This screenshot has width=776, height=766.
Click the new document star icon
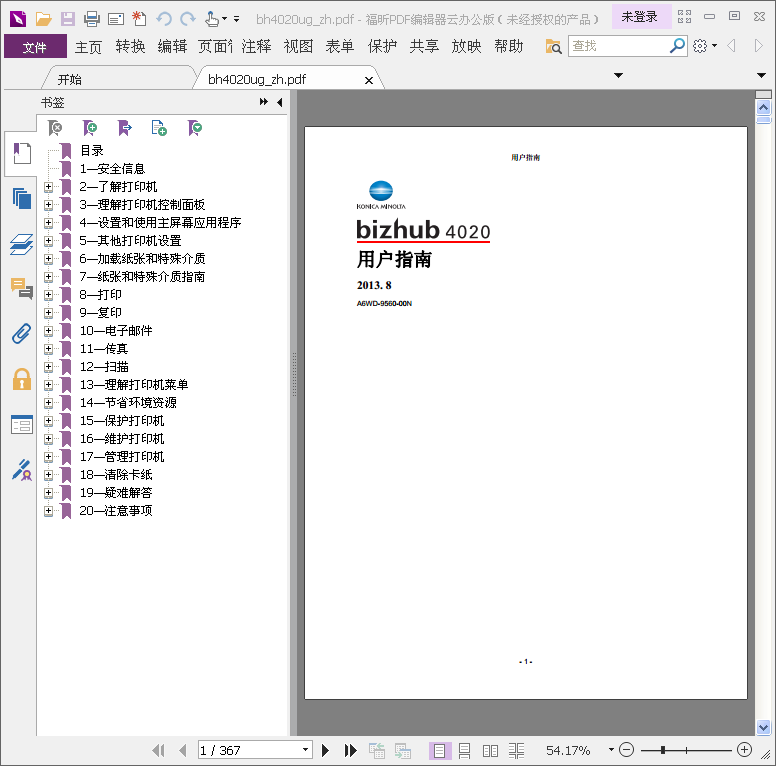pos(139,19)
